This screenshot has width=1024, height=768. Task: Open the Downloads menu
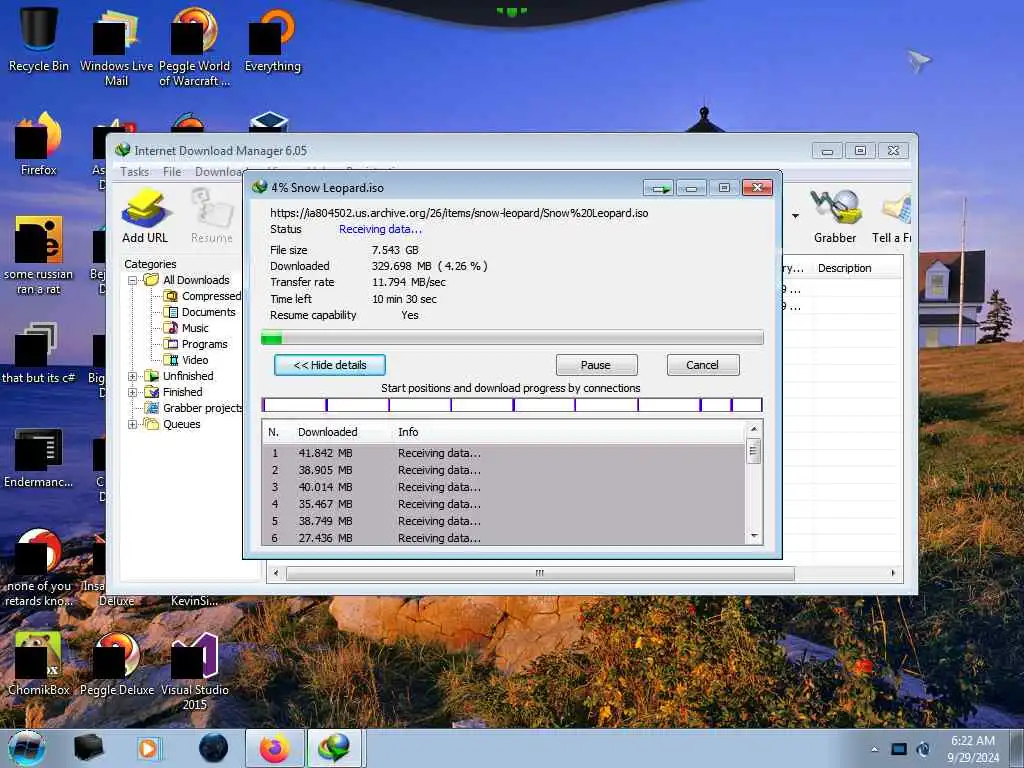point(219,172)
